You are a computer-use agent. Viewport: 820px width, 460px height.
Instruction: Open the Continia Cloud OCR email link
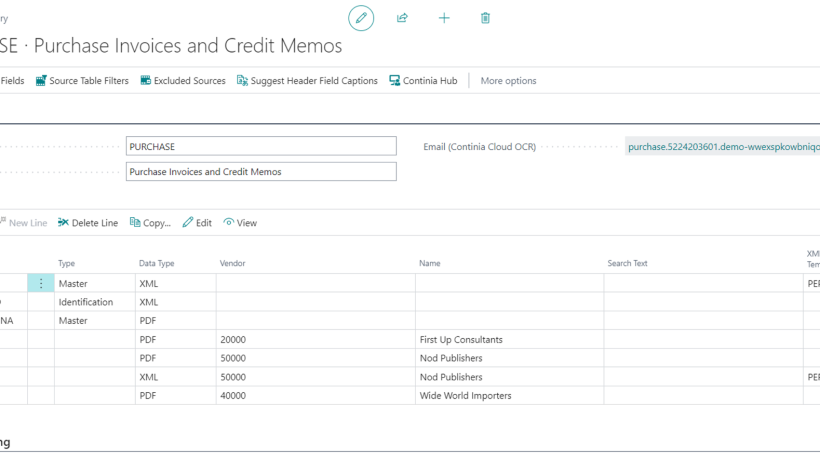coord(722,147)
